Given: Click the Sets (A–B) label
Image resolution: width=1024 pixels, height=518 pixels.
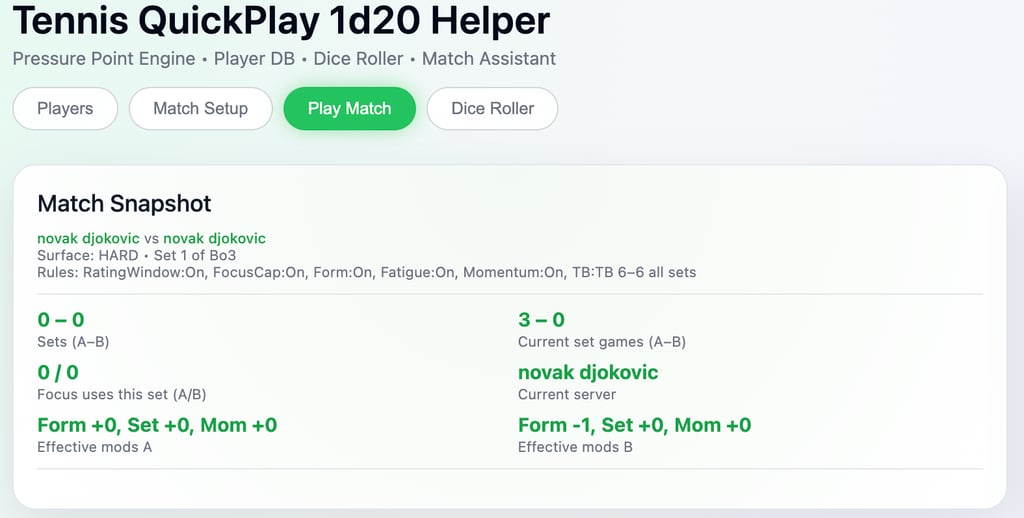Looking at the screenshot, I should pos(73,342).
